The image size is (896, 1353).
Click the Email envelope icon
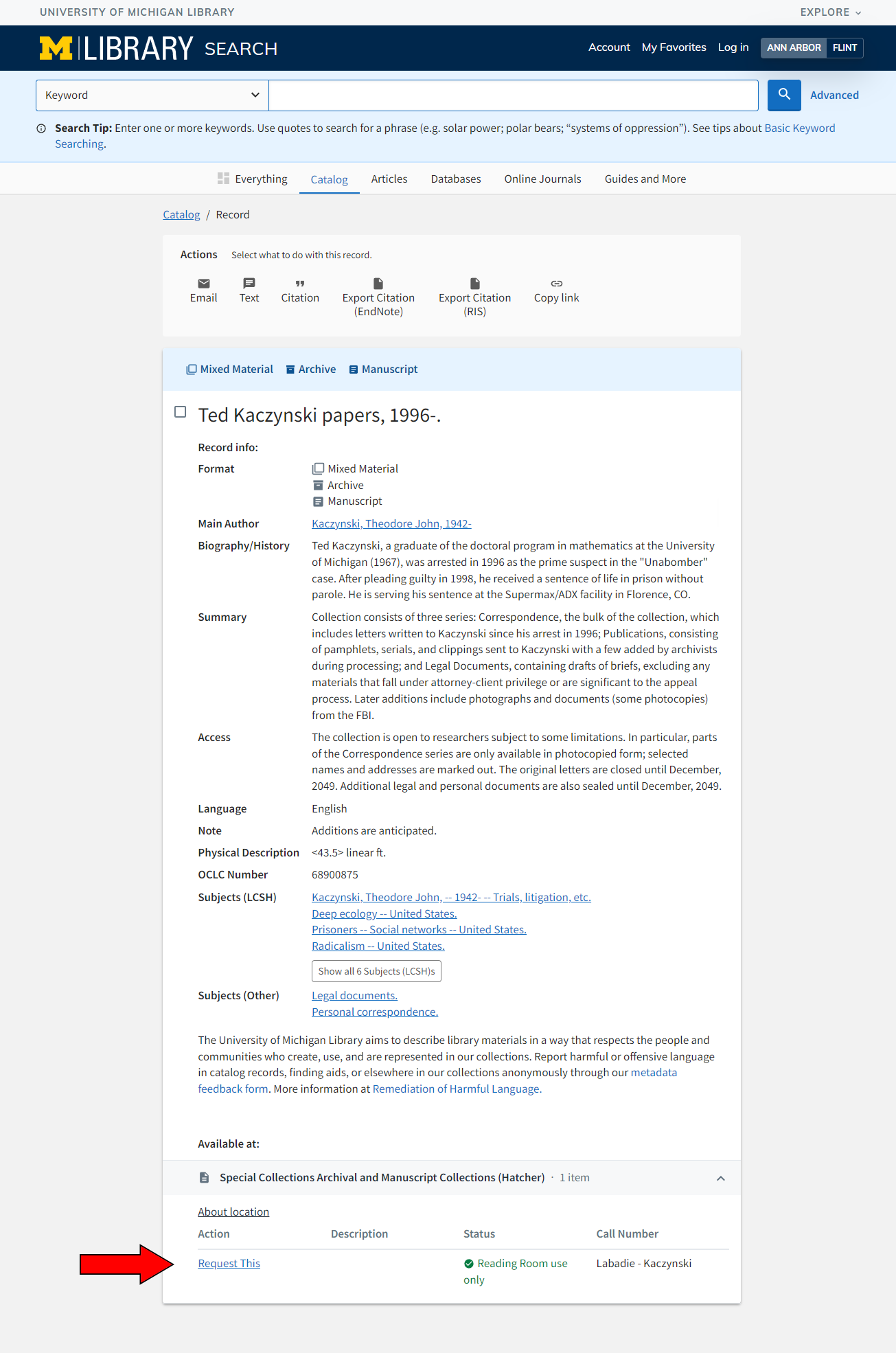pyautogui.click(x=204, y=284)
